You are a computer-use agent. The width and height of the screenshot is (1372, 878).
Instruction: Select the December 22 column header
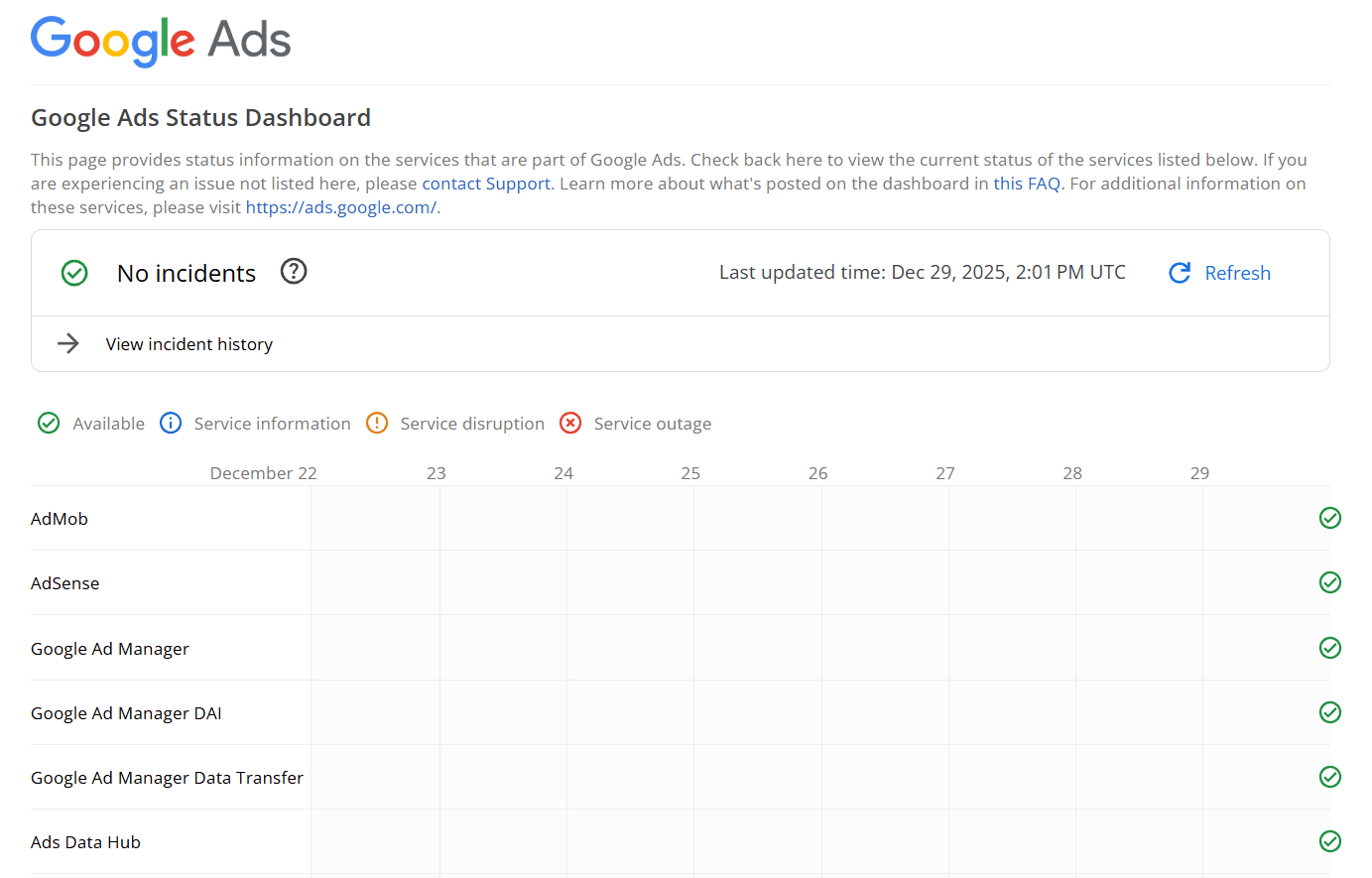pyautogui.click(x=263, y=472)
